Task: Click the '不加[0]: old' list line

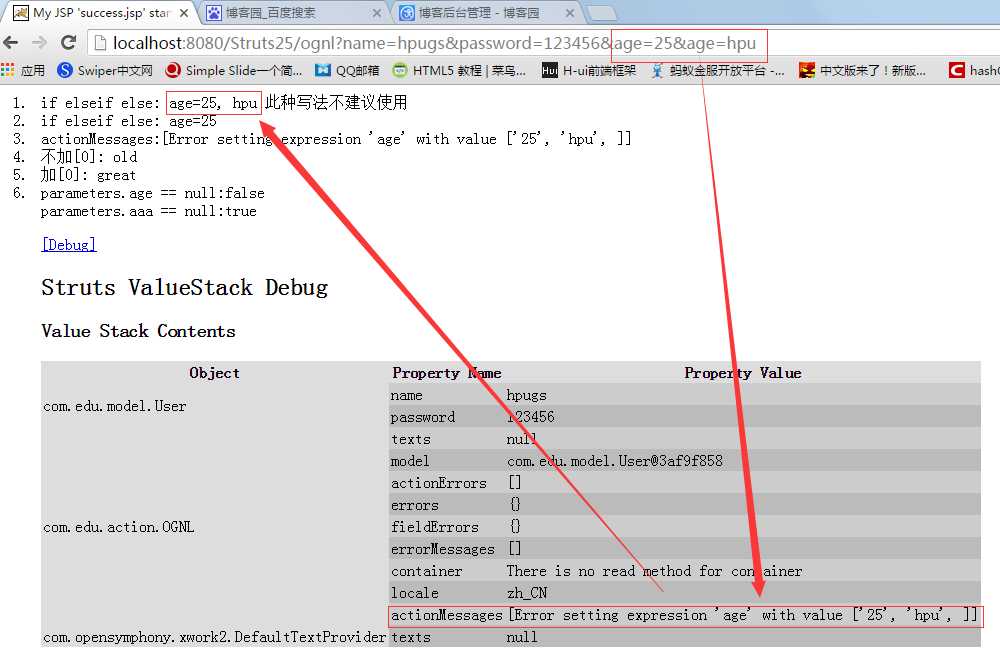Action: tap(89, 157)
